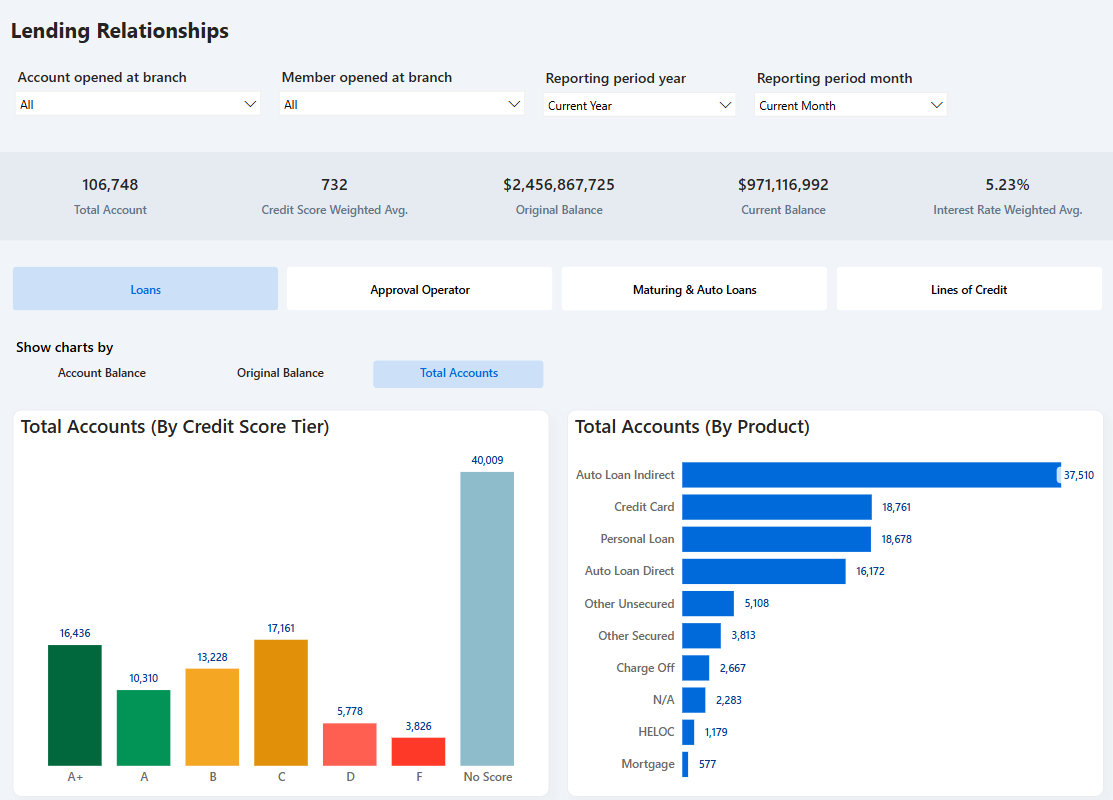
Task: Expand the Reporting period year dropdown
Action: click(x=639, y=105)
